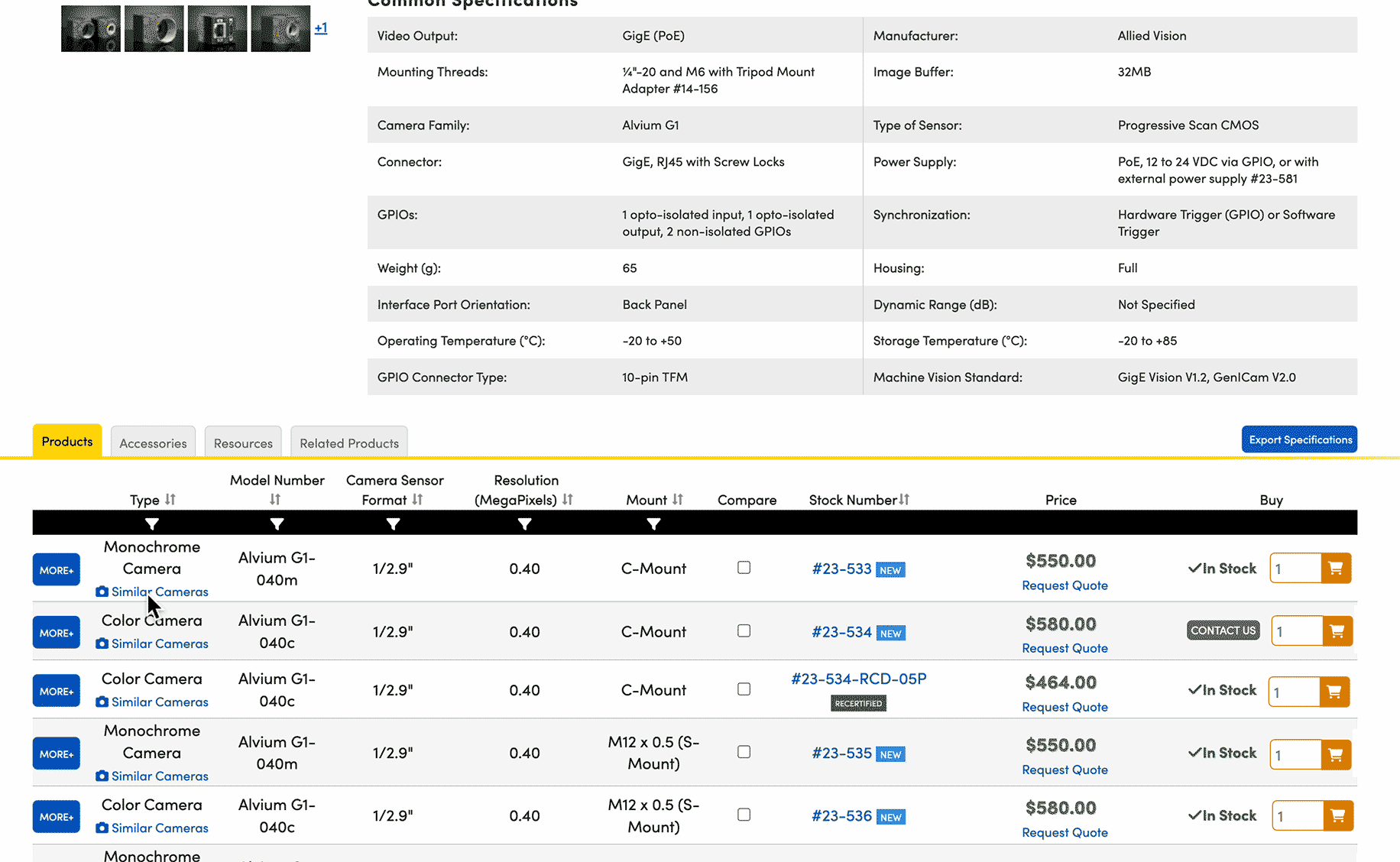Click sort arrows next to Mount header

point(678,500)
